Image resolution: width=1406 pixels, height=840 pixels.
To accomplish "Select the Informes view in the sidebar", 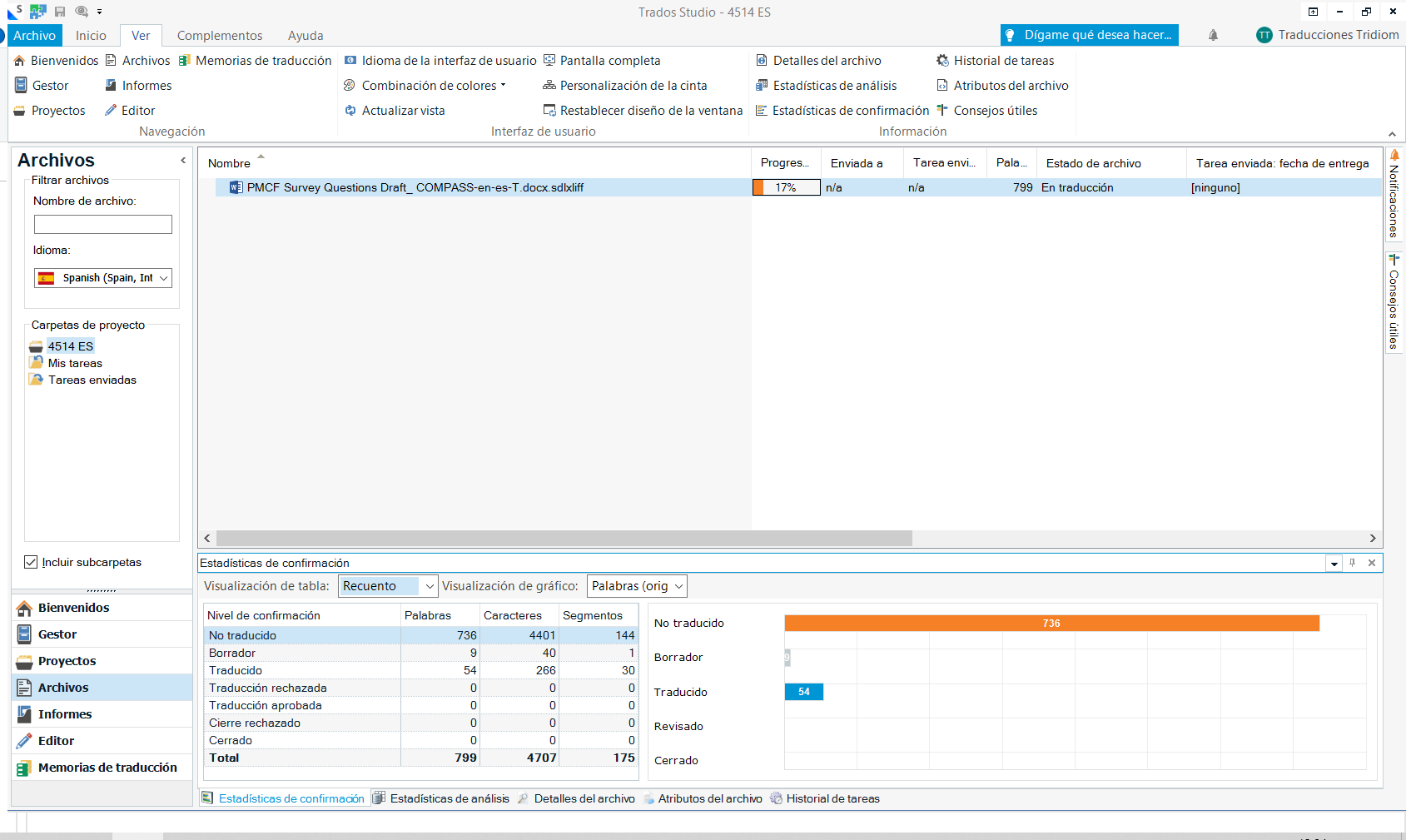I will tap(64, 713).
